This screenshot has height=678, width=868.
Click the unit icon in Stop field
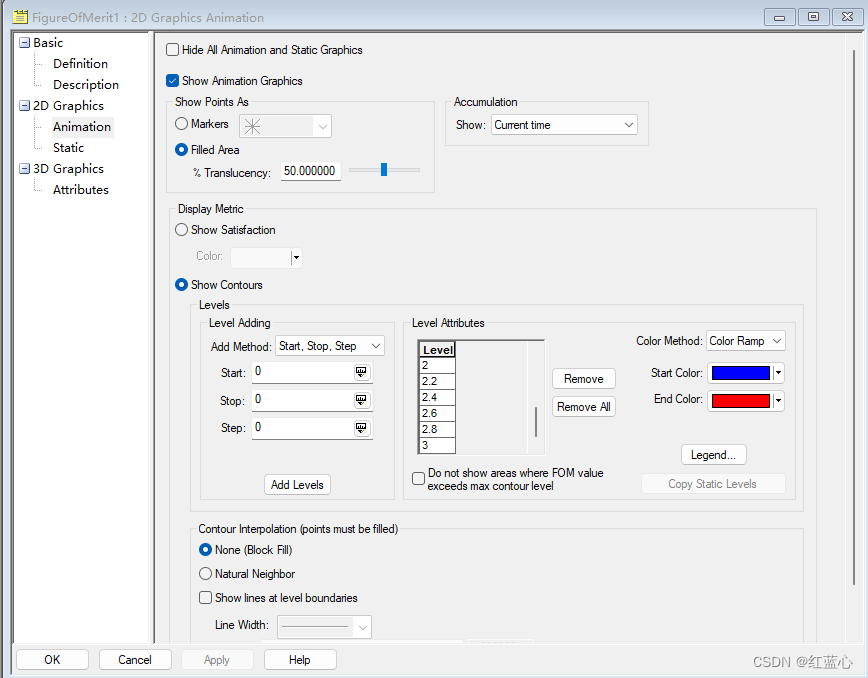(361, 400)
